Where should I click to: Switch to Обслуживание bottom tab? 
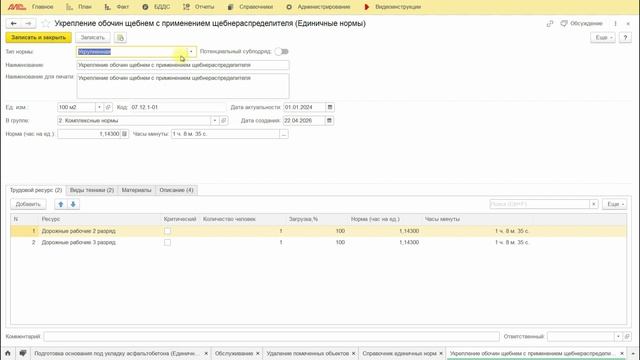234,353
